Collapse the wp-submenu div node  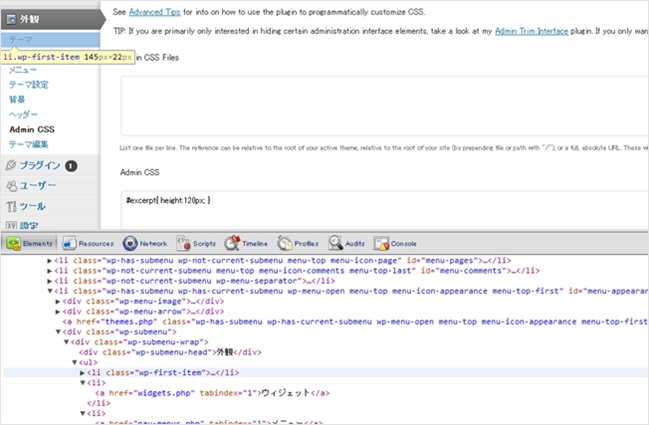click(58, 332)
